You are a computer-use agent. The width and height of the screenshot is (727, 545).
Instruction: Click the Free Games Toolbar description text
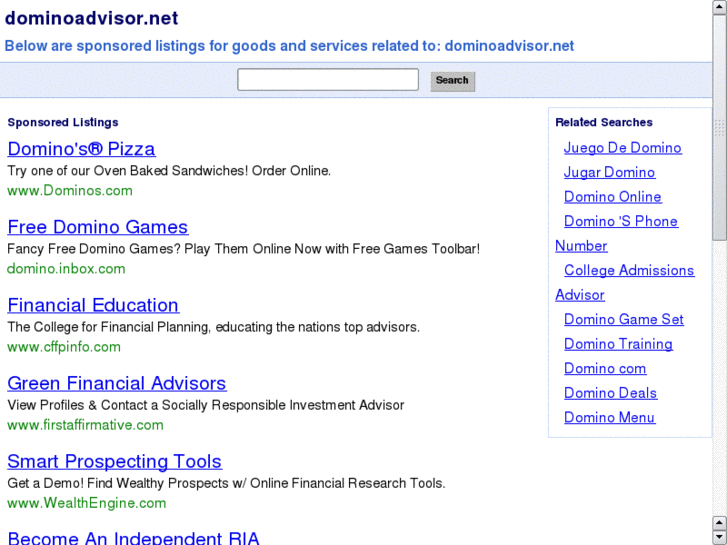(243, 249)
